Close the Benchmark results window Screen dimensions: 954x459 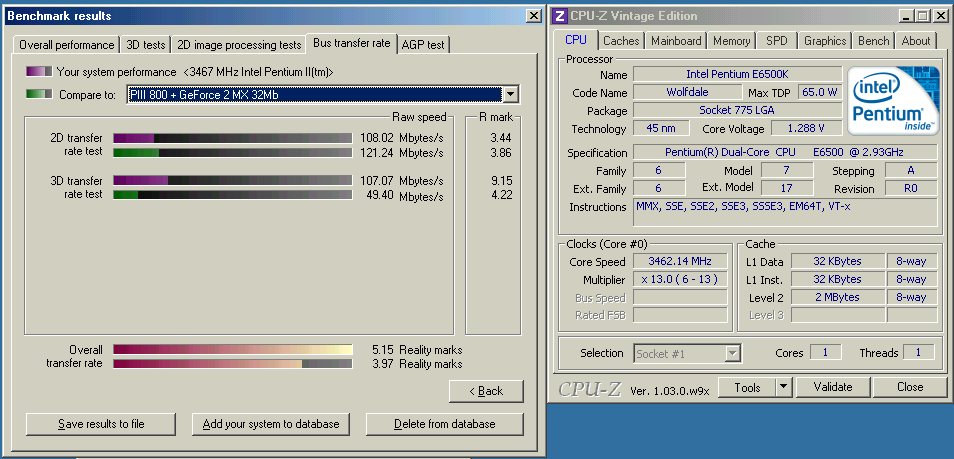pyautogui.click(x=533, y=16)
